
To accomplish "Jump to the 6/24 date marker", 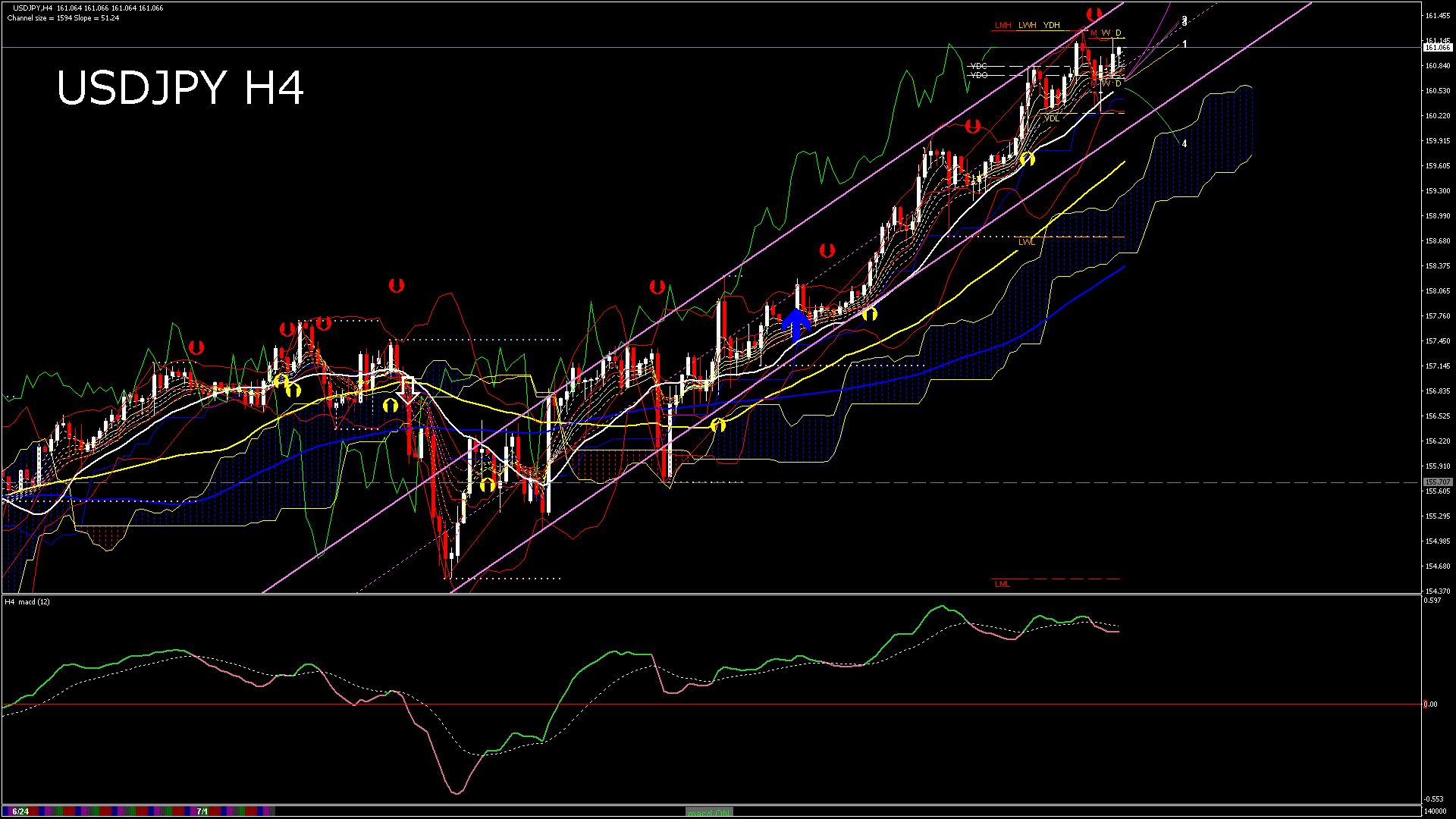I will tap(20, 811).
